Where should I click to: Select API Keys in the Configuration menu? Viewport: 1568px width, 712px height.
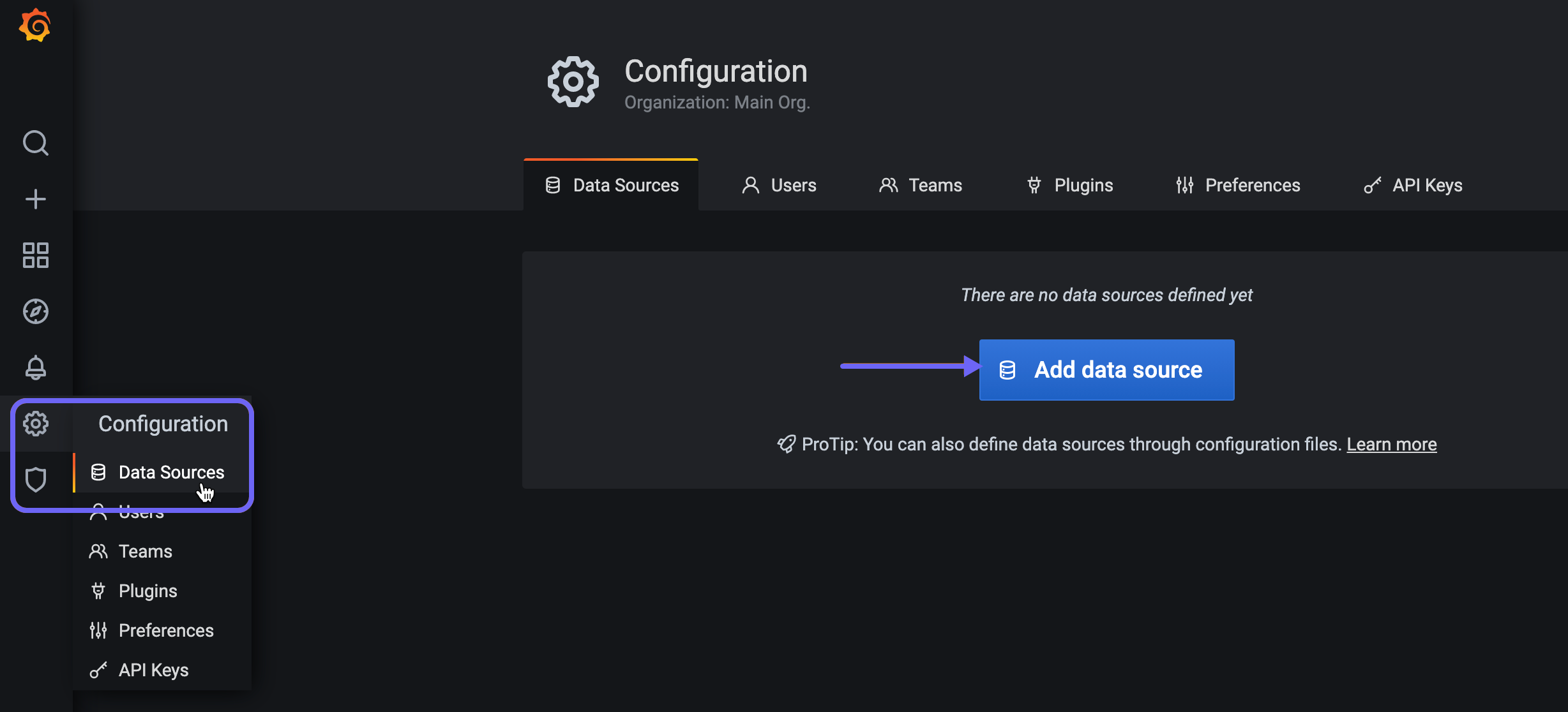153,669
